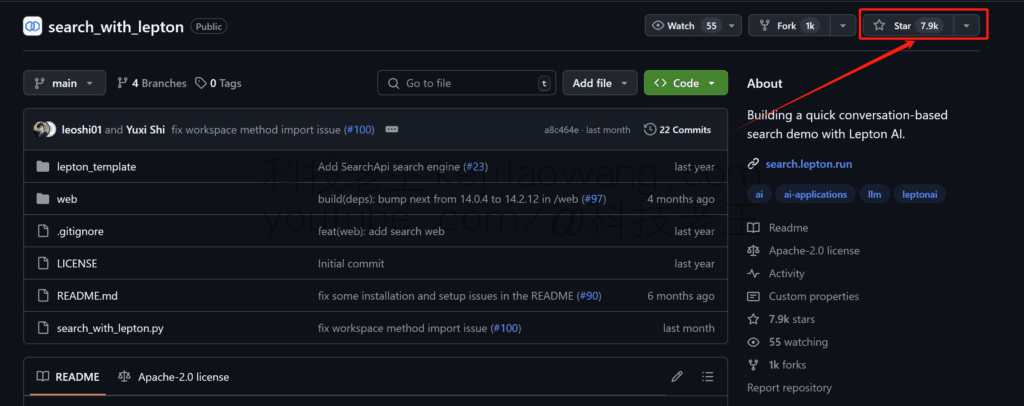This screenshot has height=406, width=1024.
Task: Open the LICENSE file
Action: (x=77, y=264)
